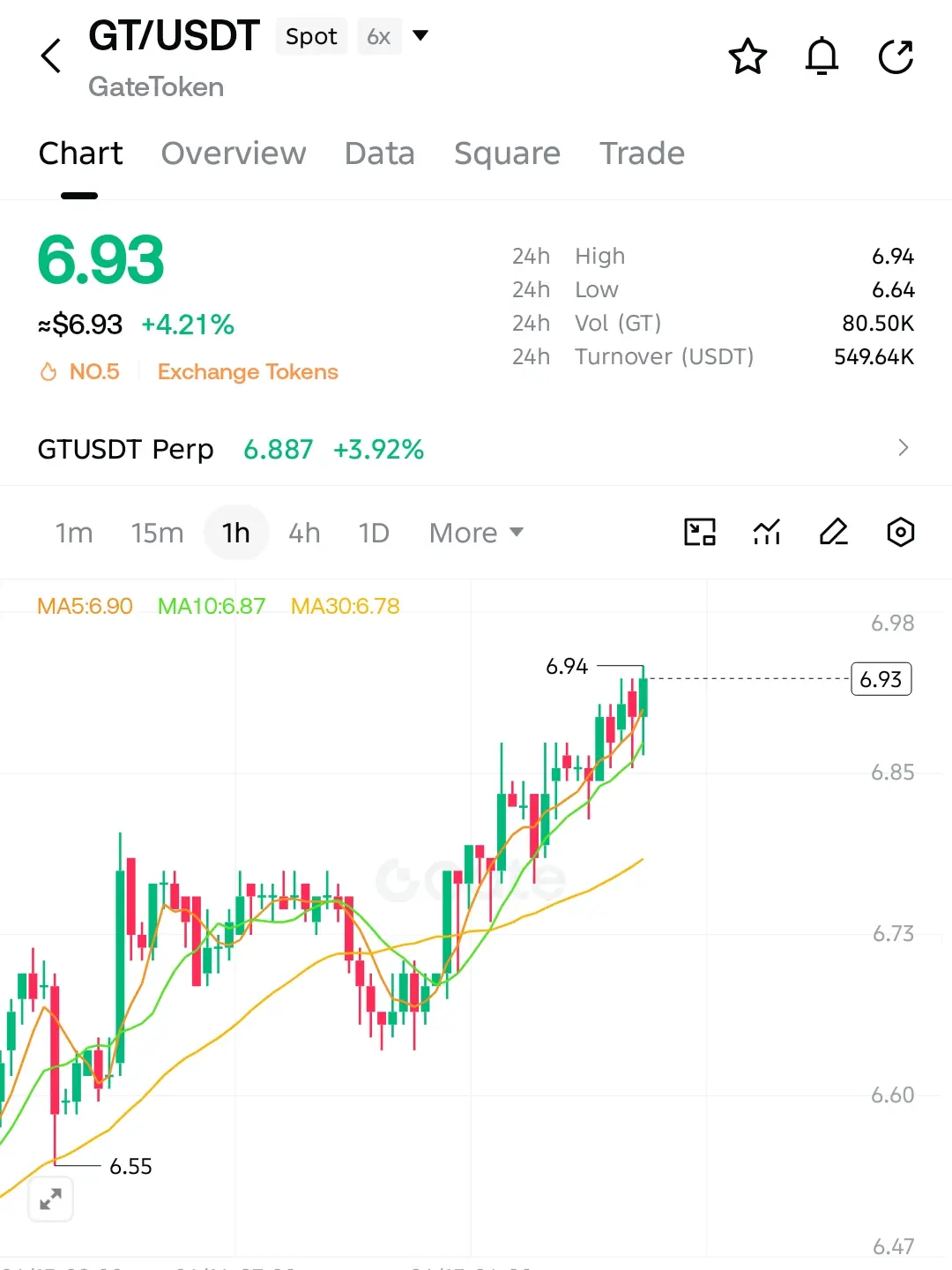Tap the MA10:6.87 indicator label
Image resolution: width=952 pixels, height=1270 pixels.
coord(211,606)
